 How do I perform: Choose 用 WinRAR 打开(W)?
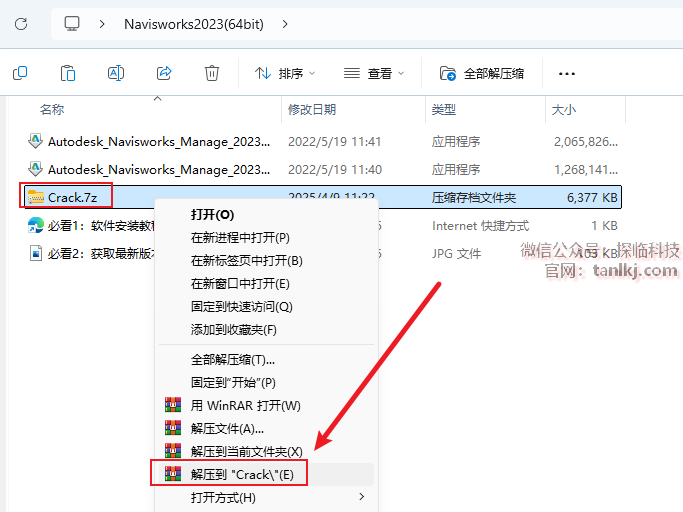[x=246, y=406]
